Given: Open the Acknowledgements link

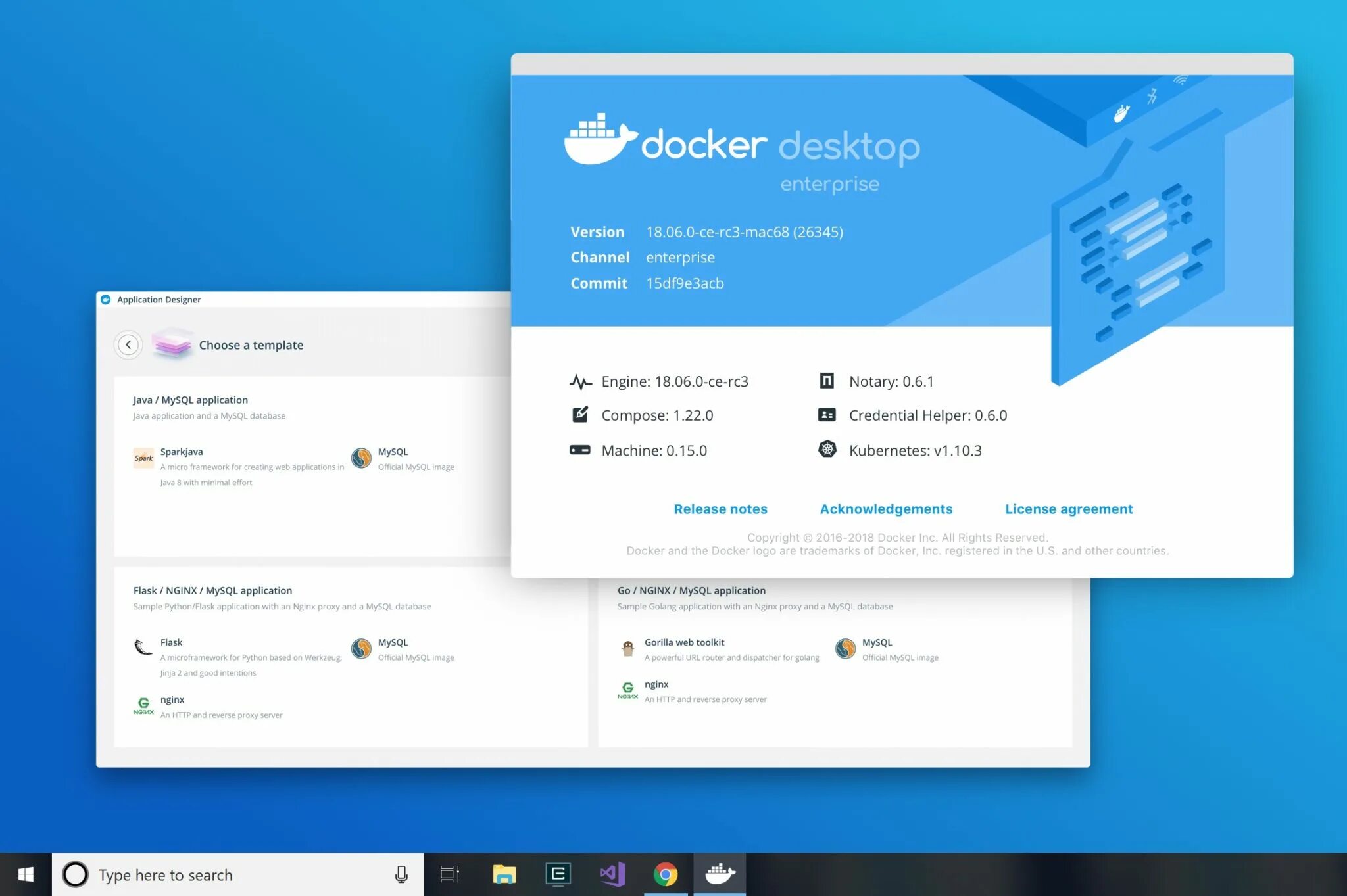Looking at the screenshot, I should point(885,509).
